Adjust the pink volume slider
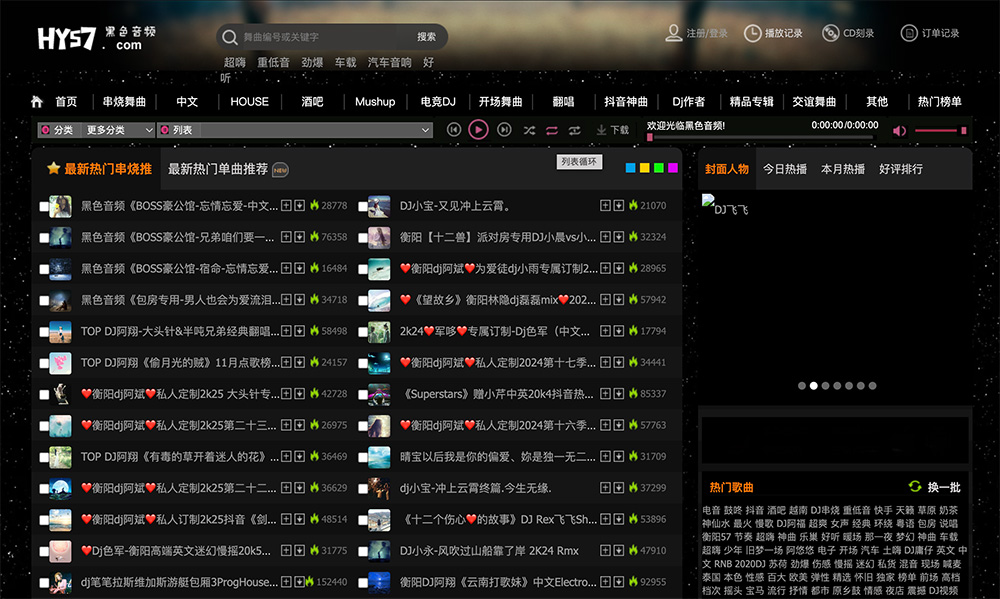The width and height of the screenshot is (1000, 599). click(940, 131)
